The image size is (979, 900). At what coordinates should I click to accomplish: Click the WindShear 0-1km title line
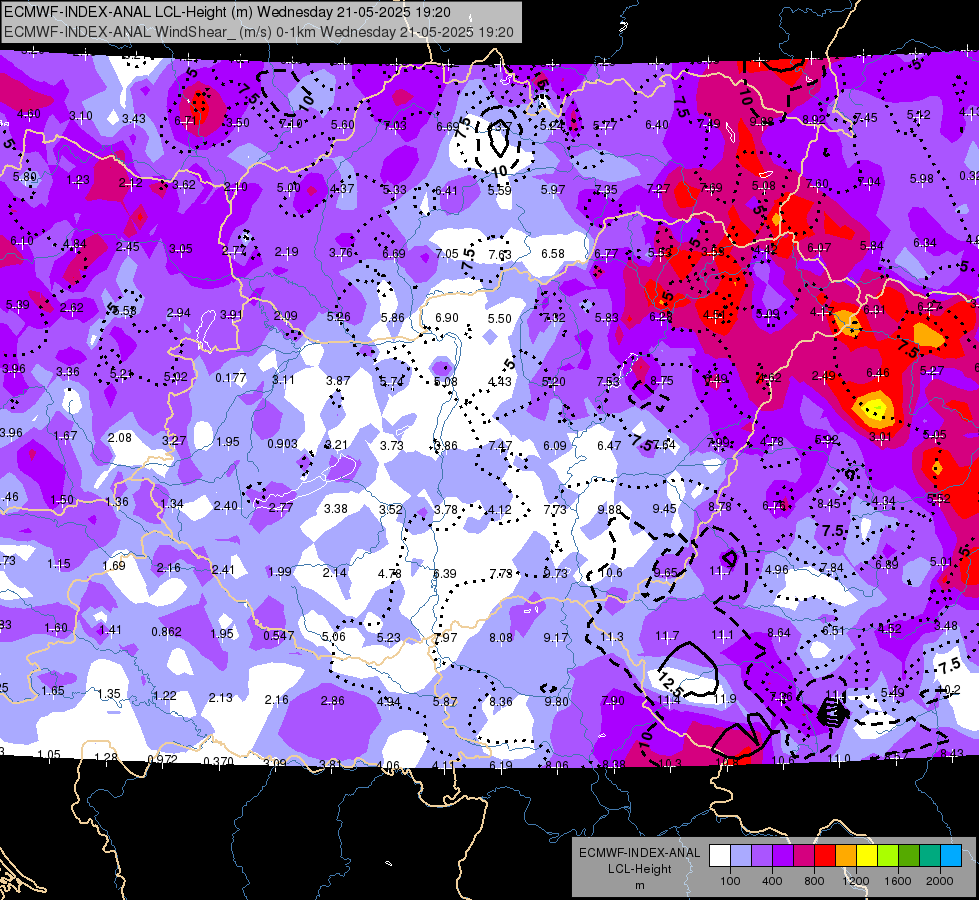coord(258,32)
